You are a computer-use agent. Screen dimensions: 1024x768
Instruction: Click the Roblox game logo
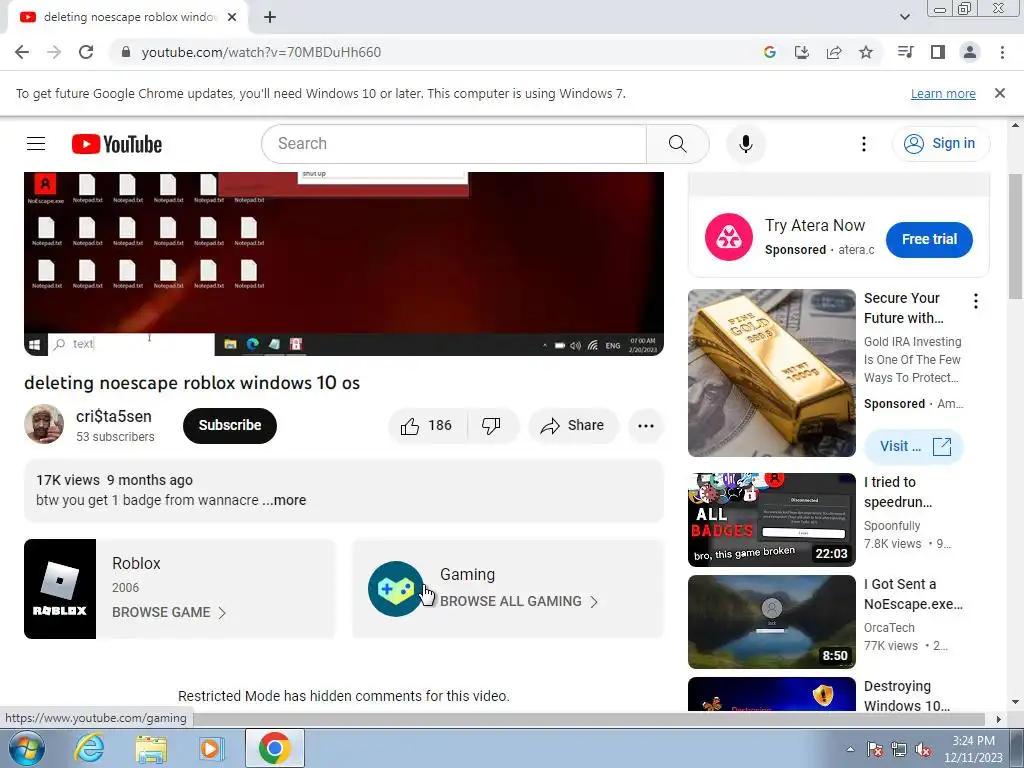(60, 588)
